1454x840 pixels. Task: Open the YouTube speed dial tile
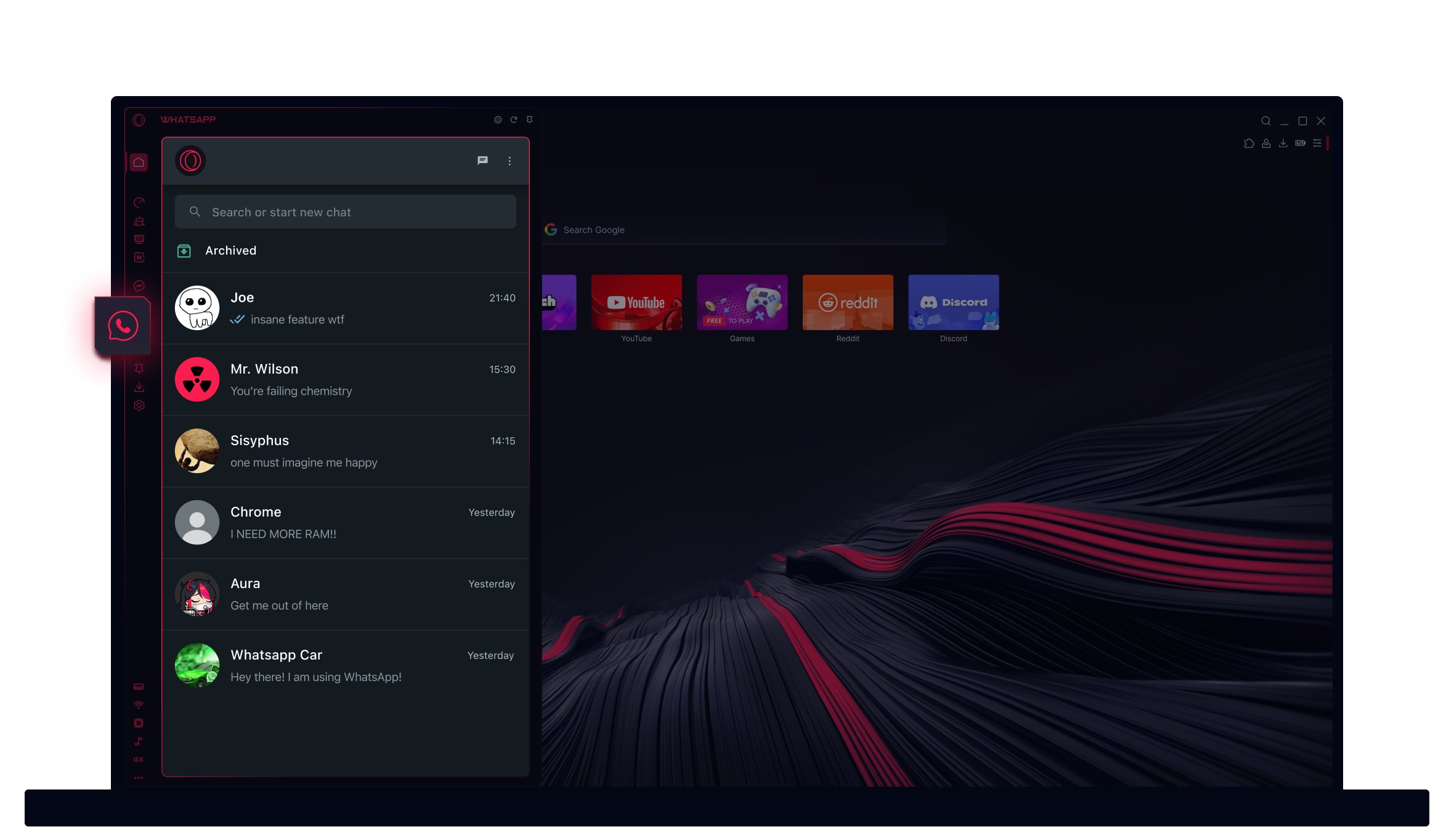click(x=636, y=302)
